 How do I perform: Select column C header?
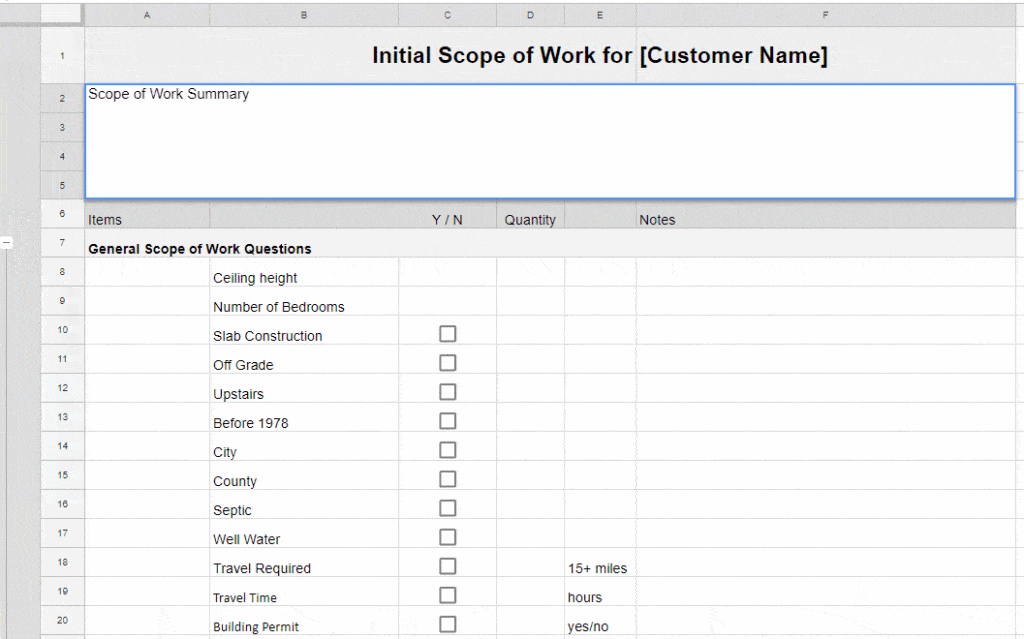pos(447,14)
